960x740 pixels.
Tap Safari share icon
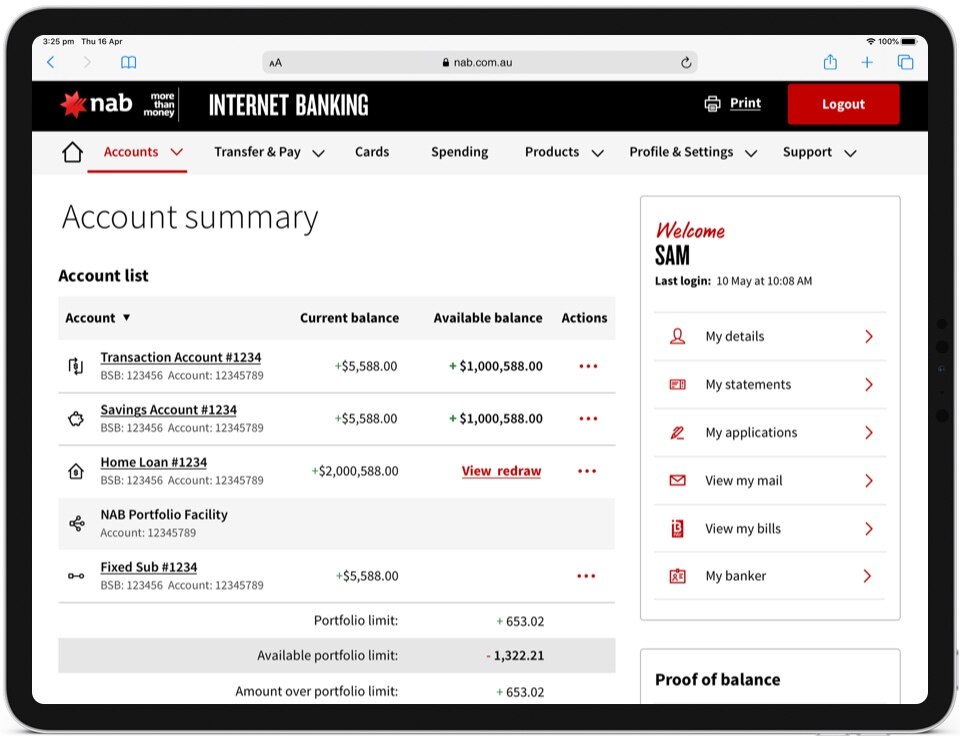click(x=830, y=62)
